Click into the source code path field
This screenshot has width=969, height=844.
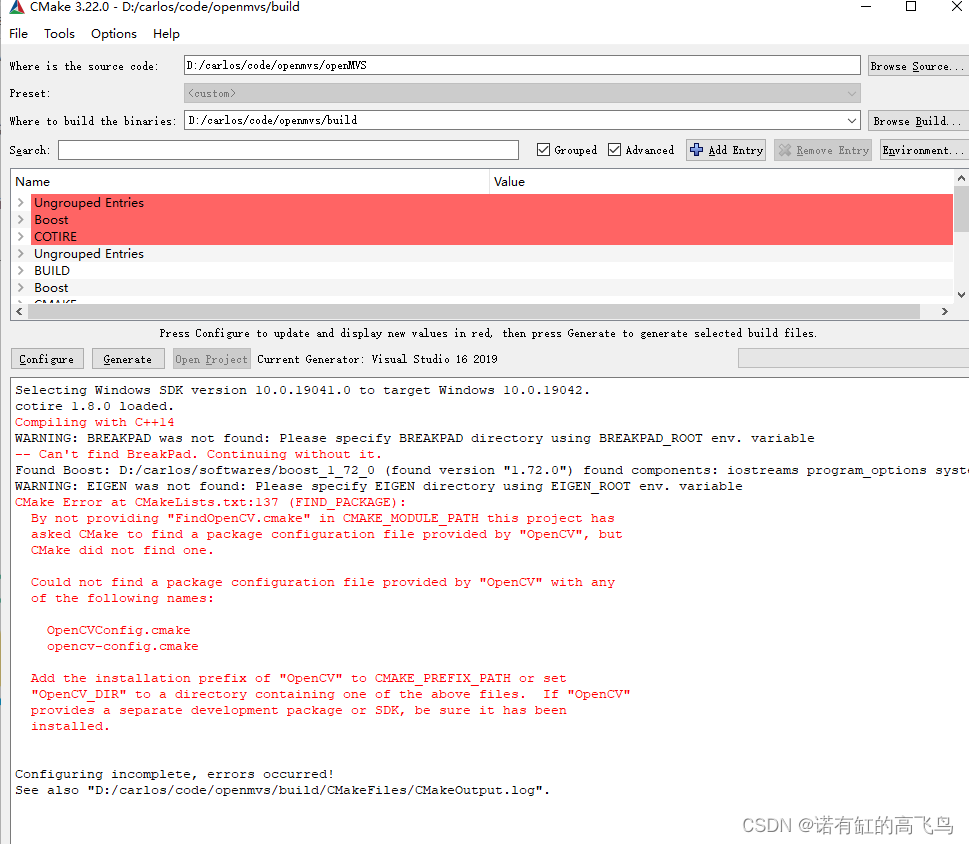coord(522,65)
